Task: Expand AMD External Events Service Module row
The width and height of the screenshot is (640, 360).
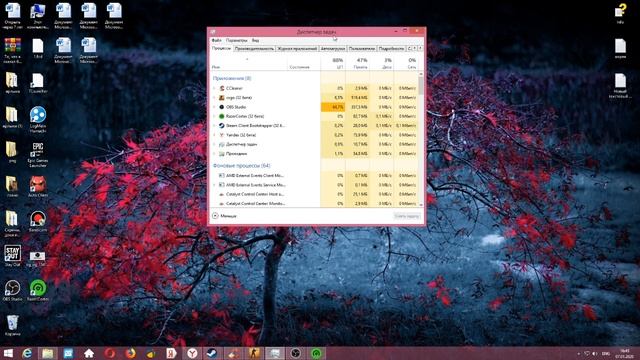Action: [214, 185]
